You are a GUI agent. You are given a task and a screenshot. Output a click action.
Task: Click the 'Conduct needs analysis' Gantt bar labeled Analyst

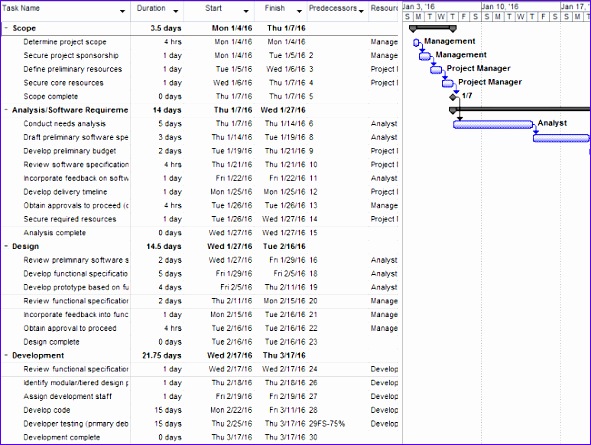pyautogui.click(x=493, y=124)
